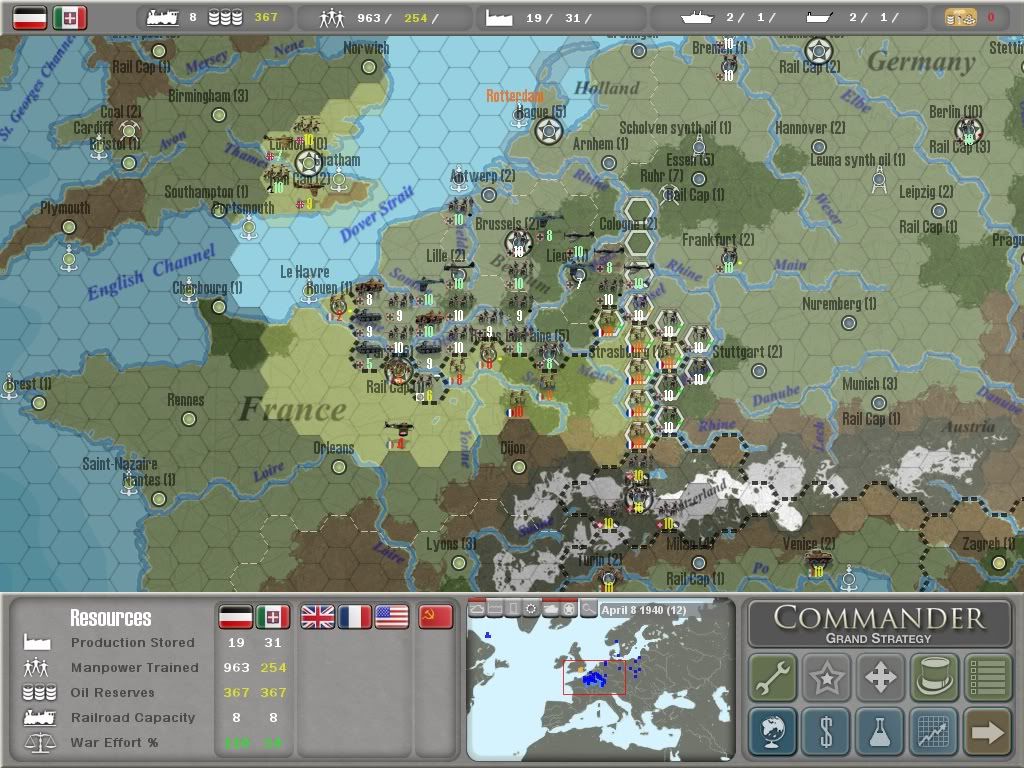Image resolution: width=1024 pixels, height=768 pixels.
Task: Click the oil barrels icon in top bar
Action: click(x=225, y=18)
